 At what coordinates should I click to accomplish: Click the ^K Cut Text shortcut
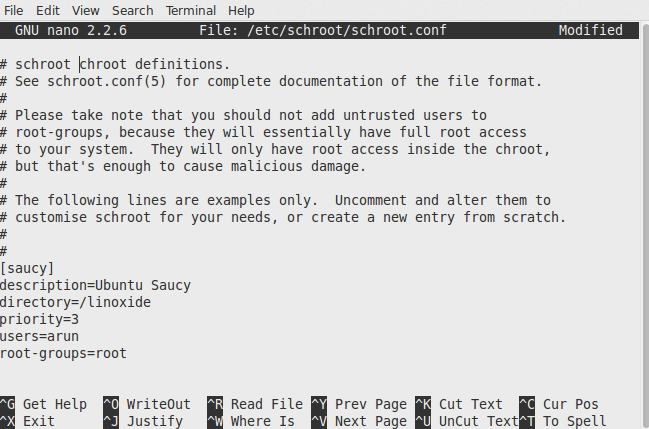(458, 404)
